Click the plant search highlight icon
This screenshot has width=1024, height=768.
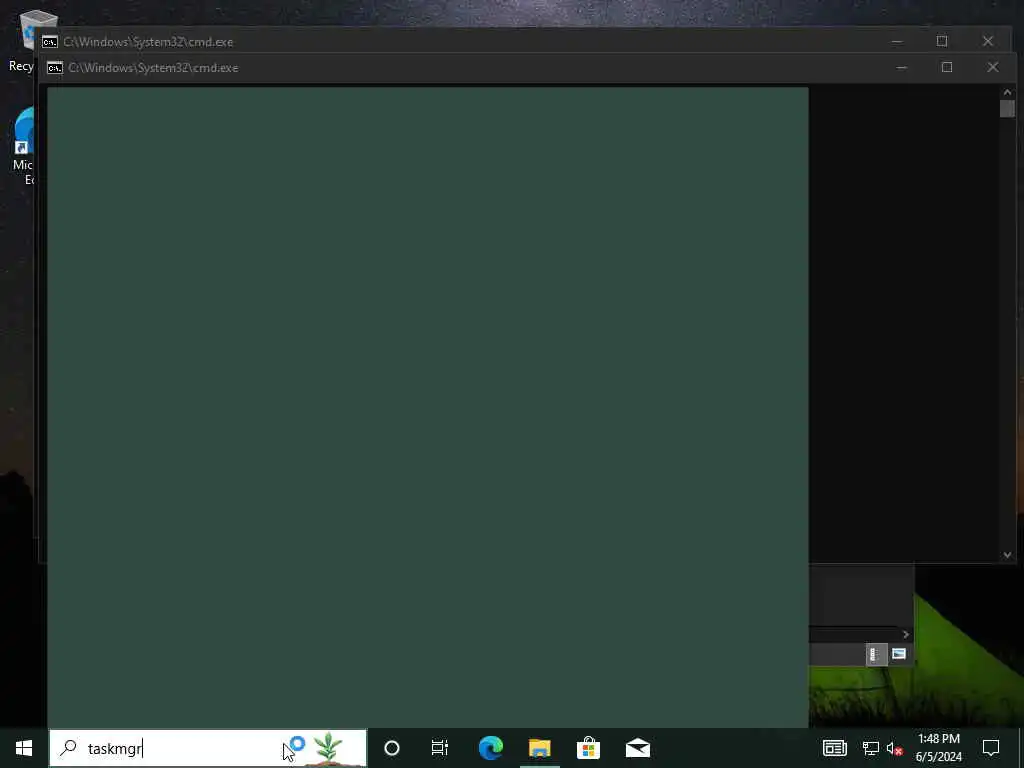point(328,748)
